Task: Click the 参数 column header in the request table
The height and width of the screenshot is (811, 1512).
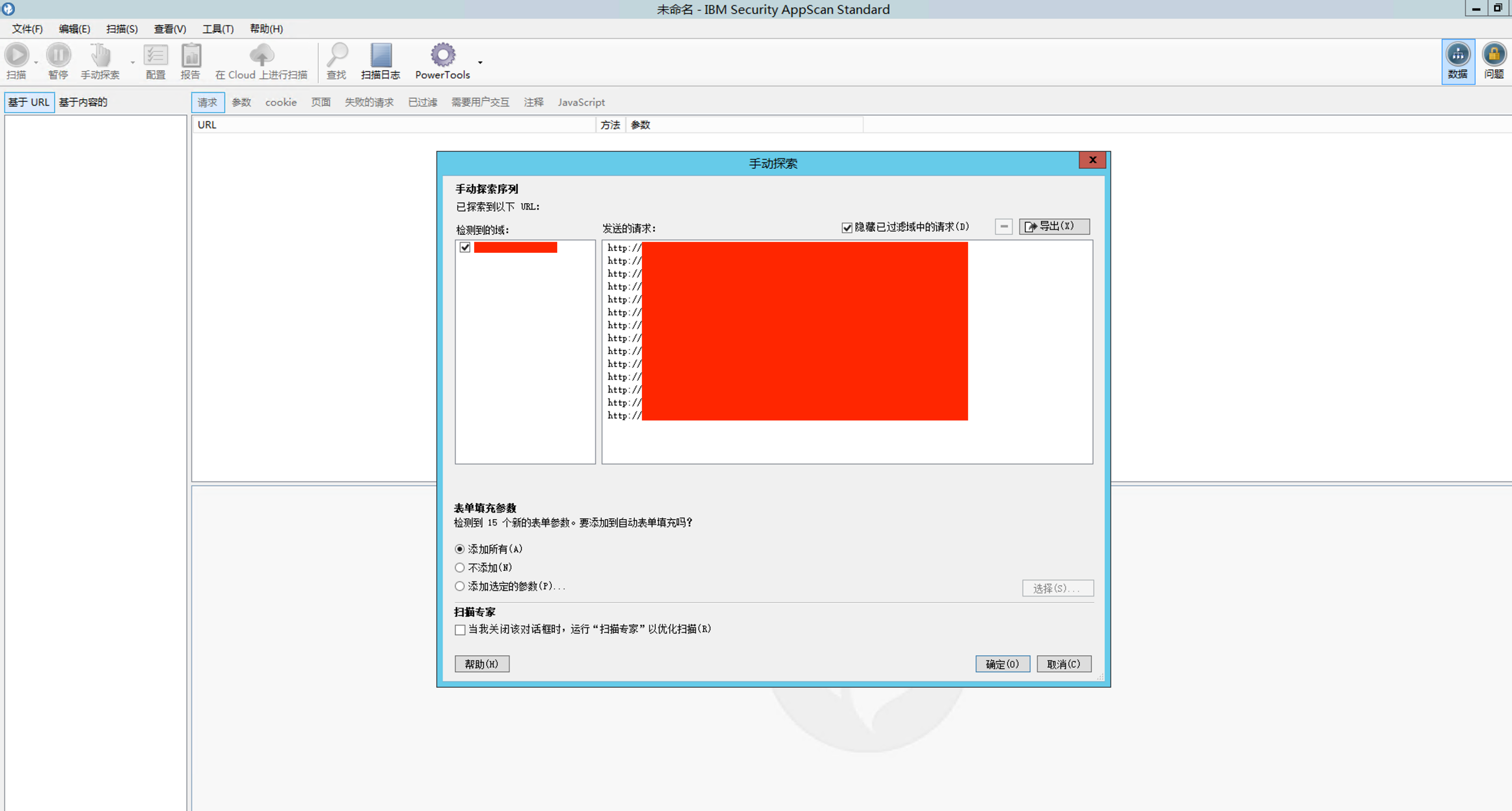Action: point(744,125)
